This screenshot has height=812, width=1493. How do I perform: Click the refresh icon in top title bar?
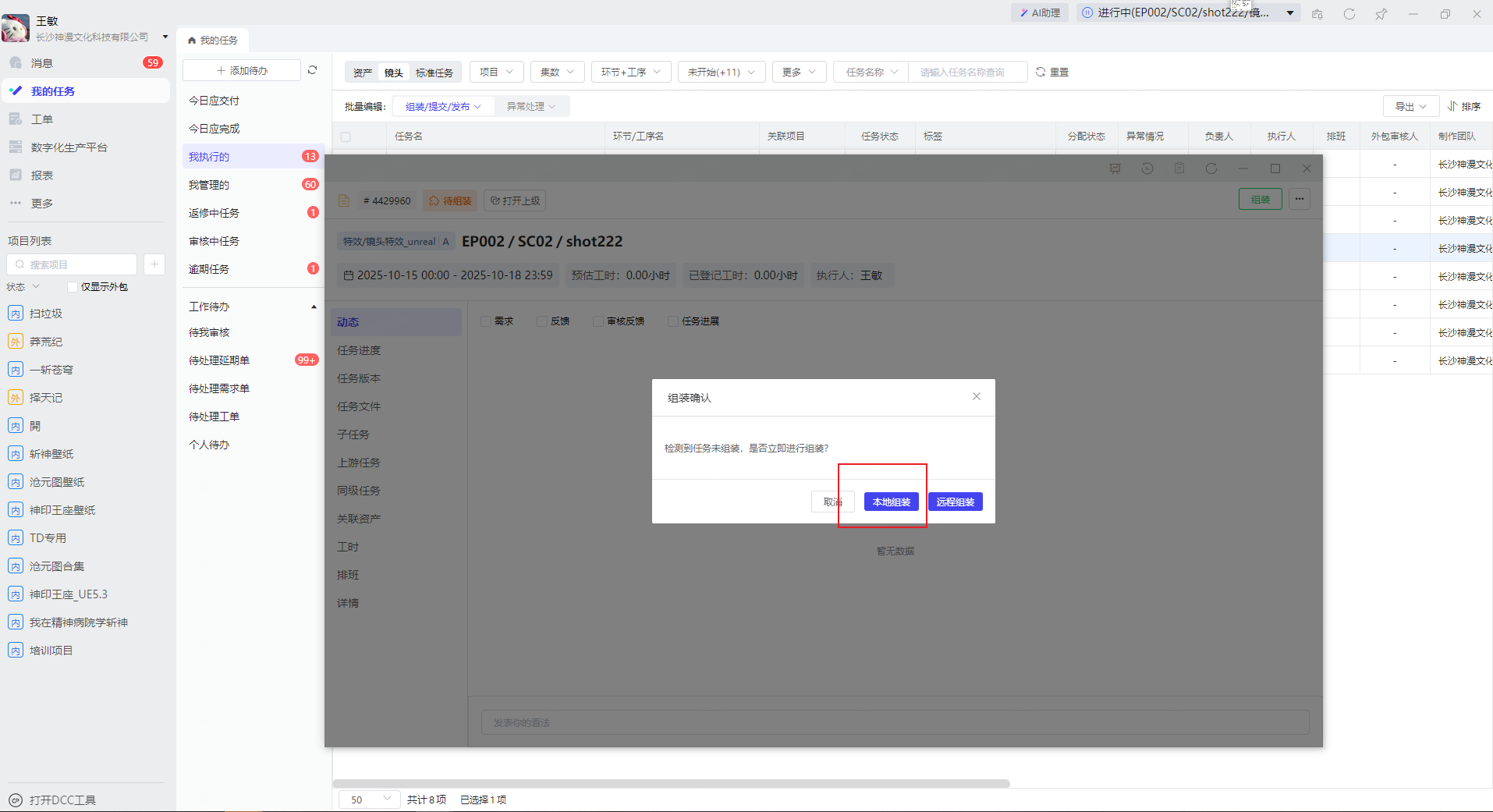pos(1349,14)
